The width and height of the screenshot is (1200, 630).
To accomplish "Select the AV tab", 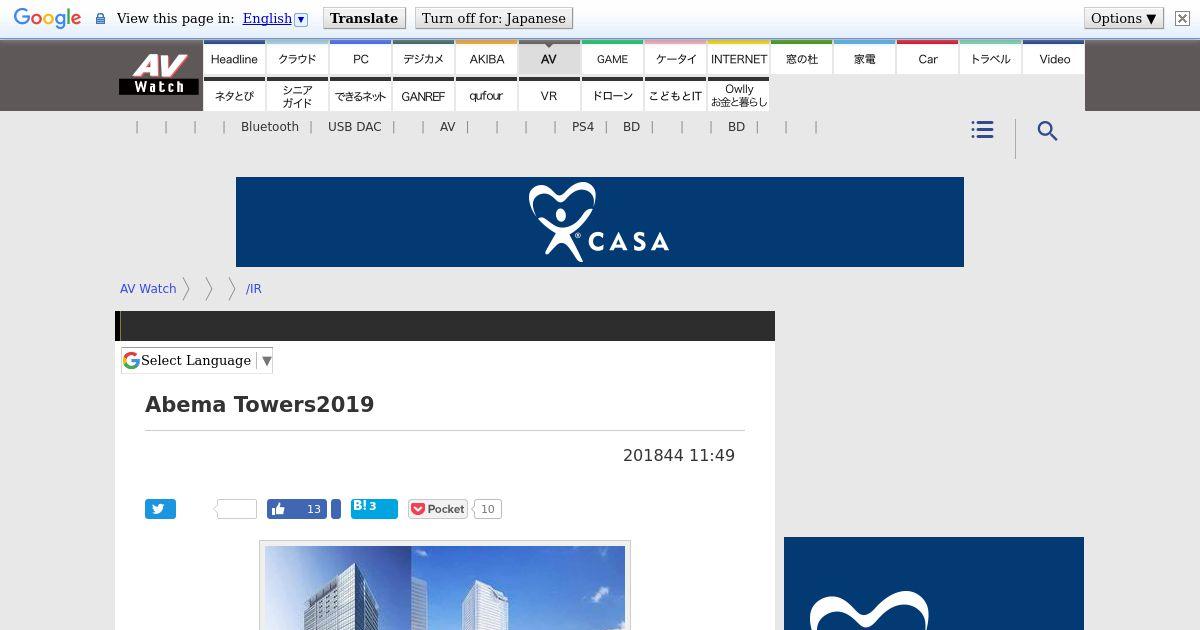I will (549, 58).
